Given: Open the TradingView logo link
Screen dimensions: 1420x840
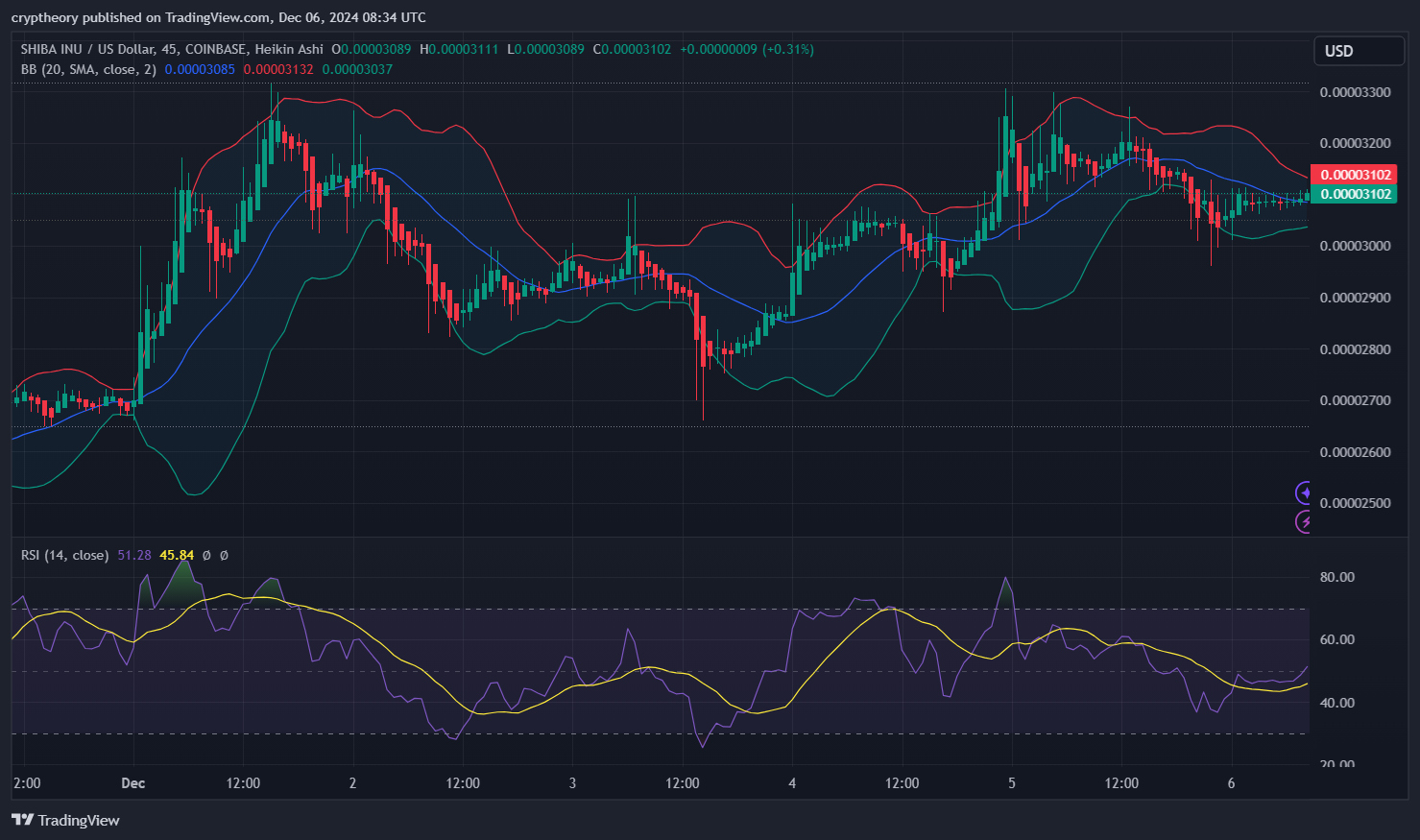Looking at the screenshot, I should 65,820.
